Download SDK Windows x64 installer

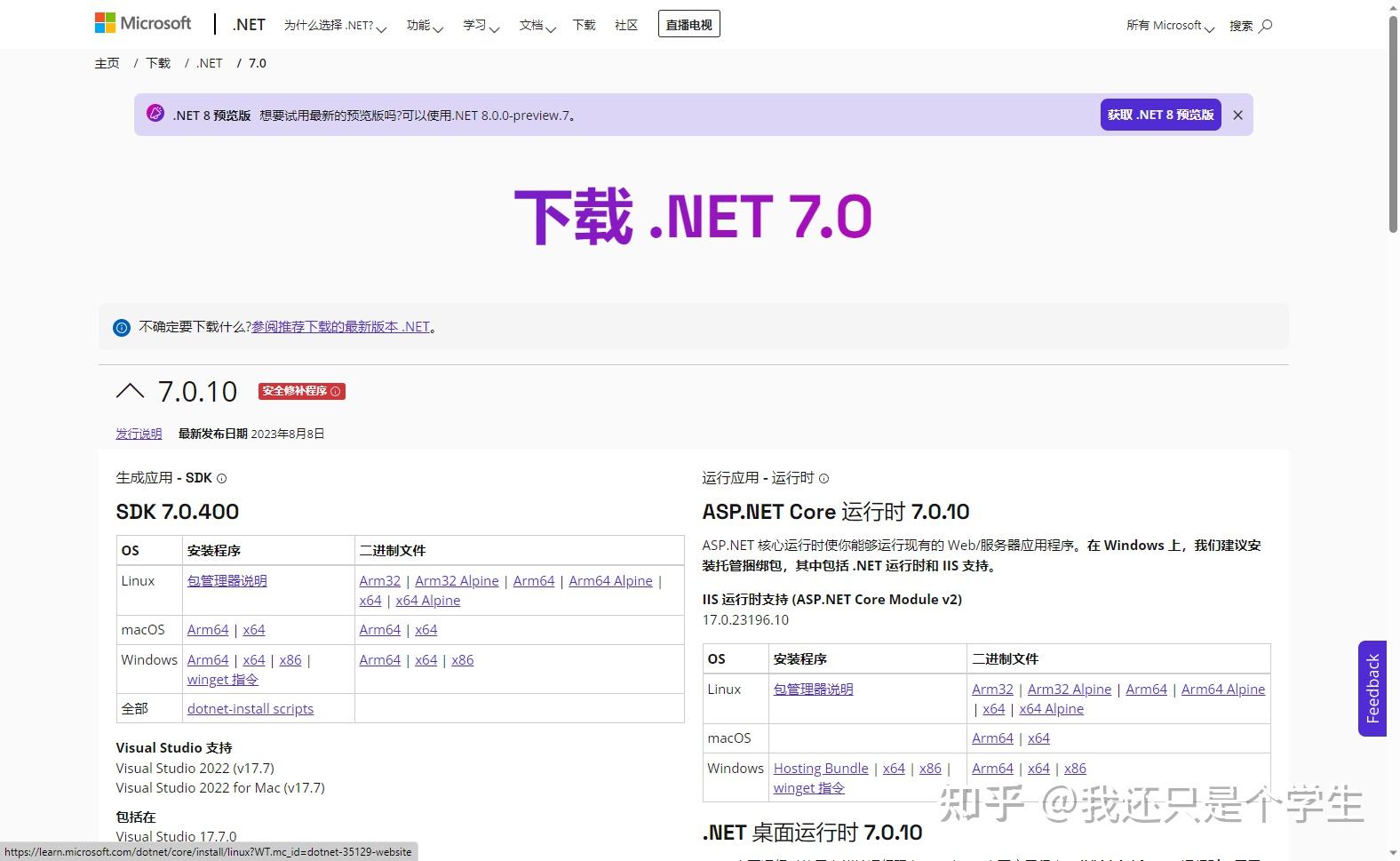254,660
